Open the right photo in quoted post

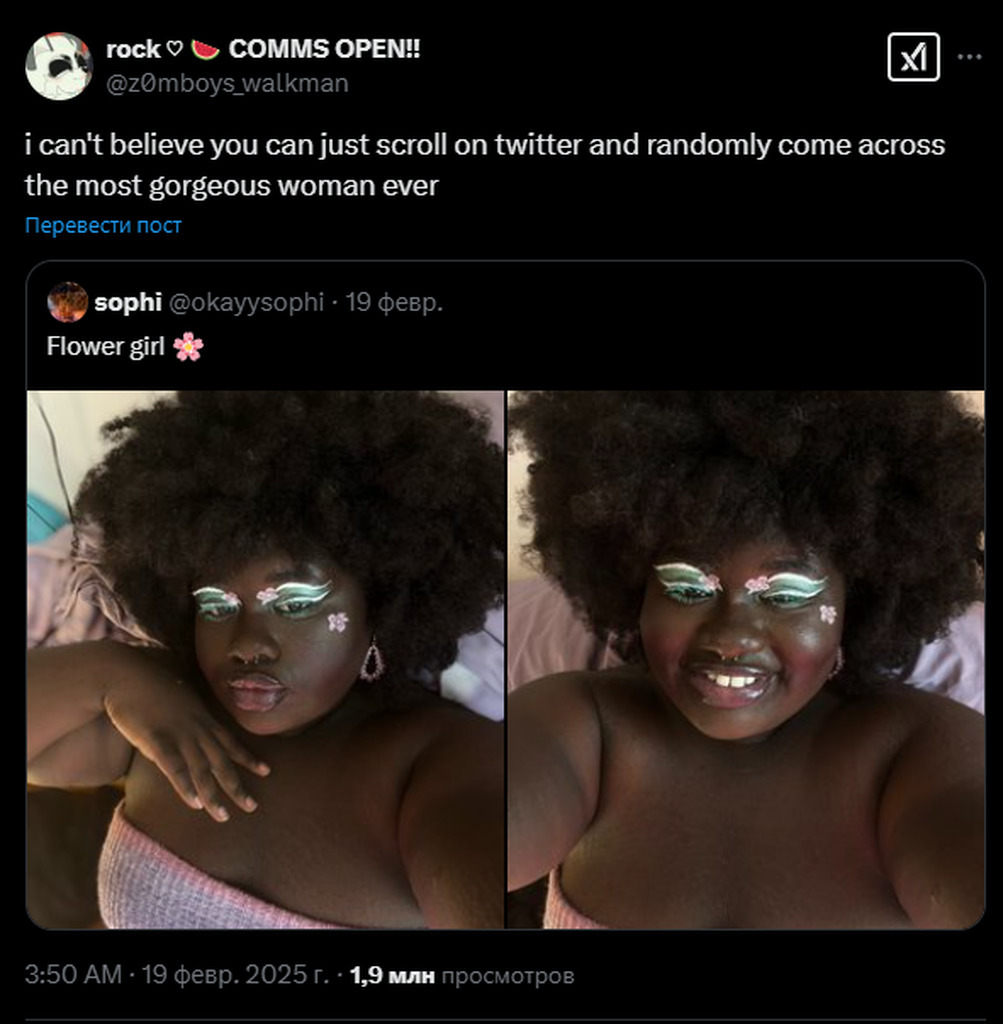[746, 659]
